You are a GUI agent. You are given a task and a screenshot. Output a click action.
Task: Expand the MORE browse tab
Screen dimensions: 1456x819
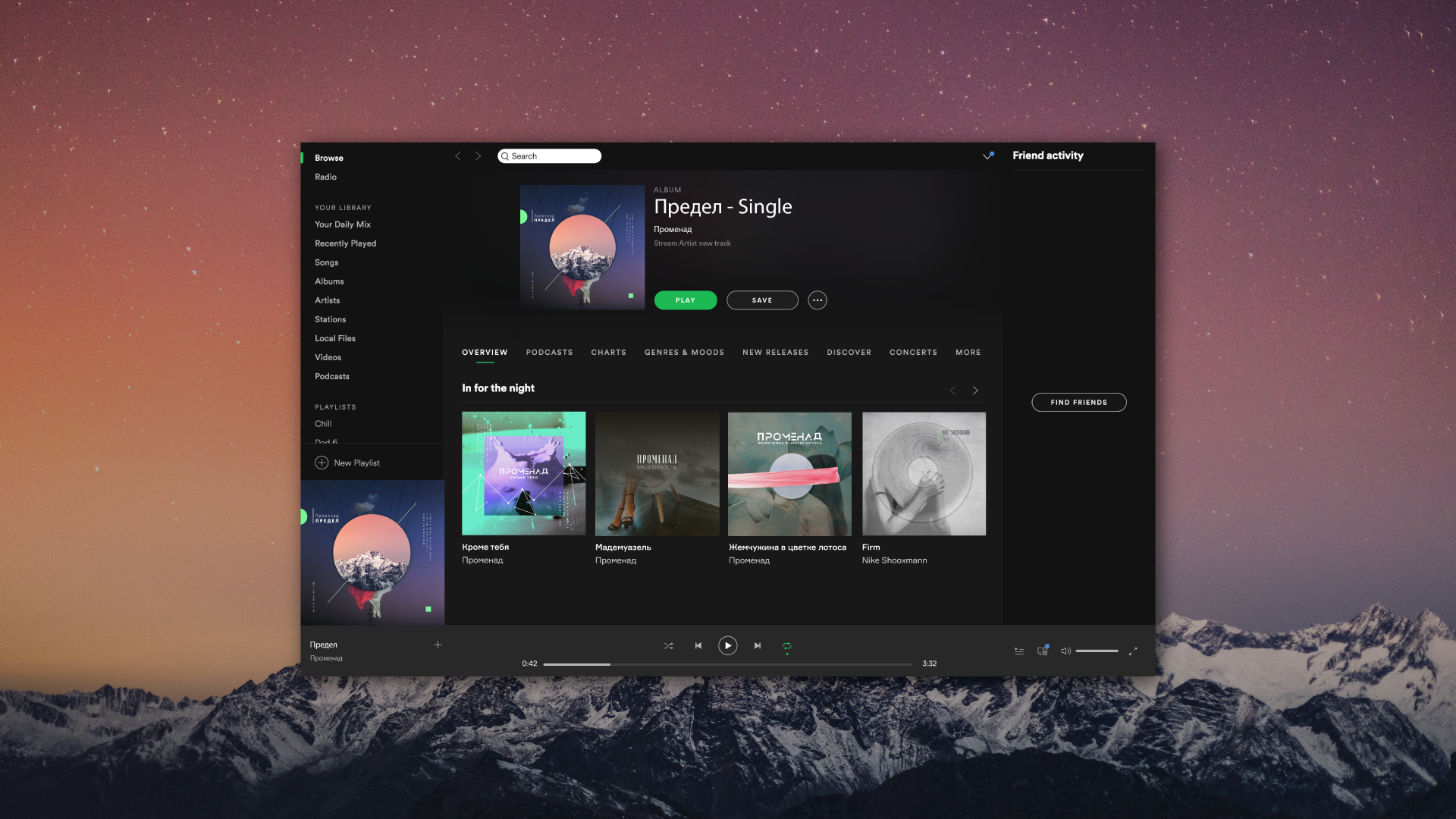pyautogui.click(x=968, y=353)
